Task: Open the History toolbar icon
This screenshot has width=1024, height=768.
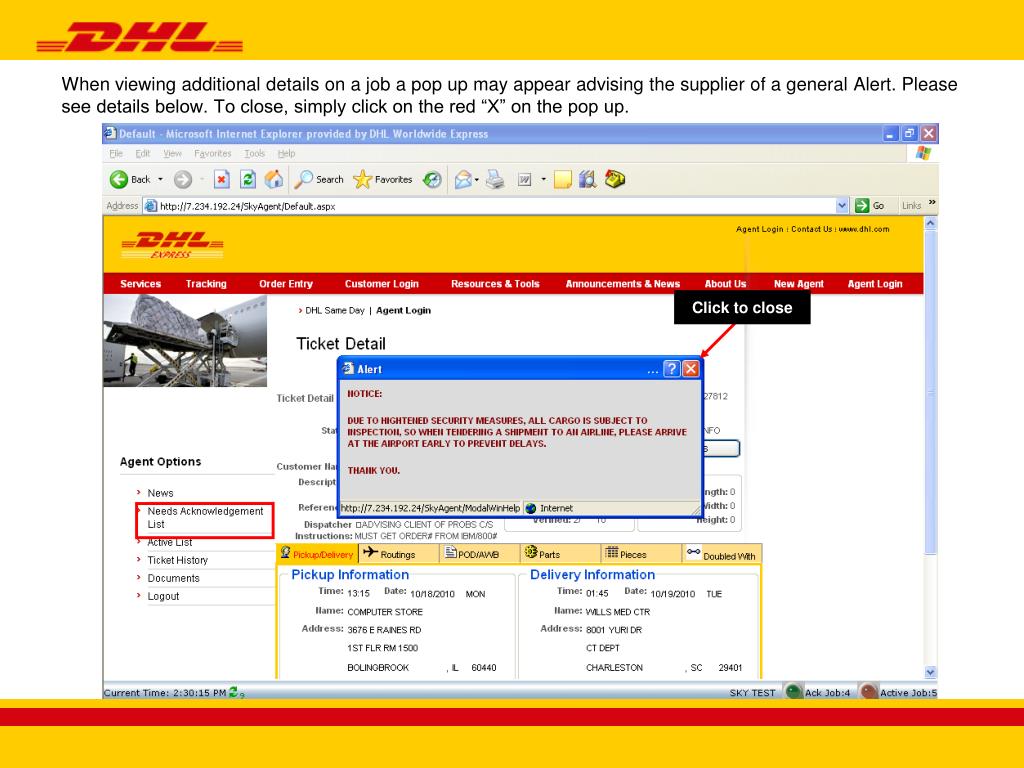Action: [x=432, y=179]
